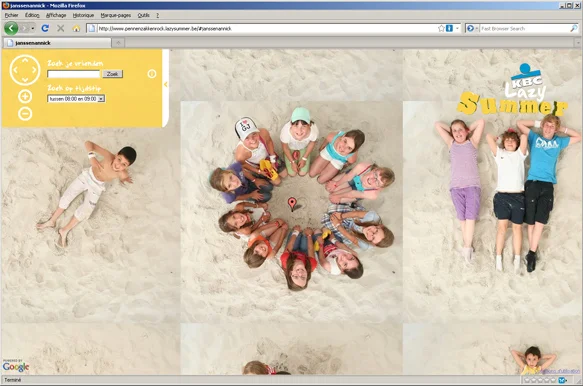
Task: Open the address bar history dropdown arrow
Action: point(457,28)
